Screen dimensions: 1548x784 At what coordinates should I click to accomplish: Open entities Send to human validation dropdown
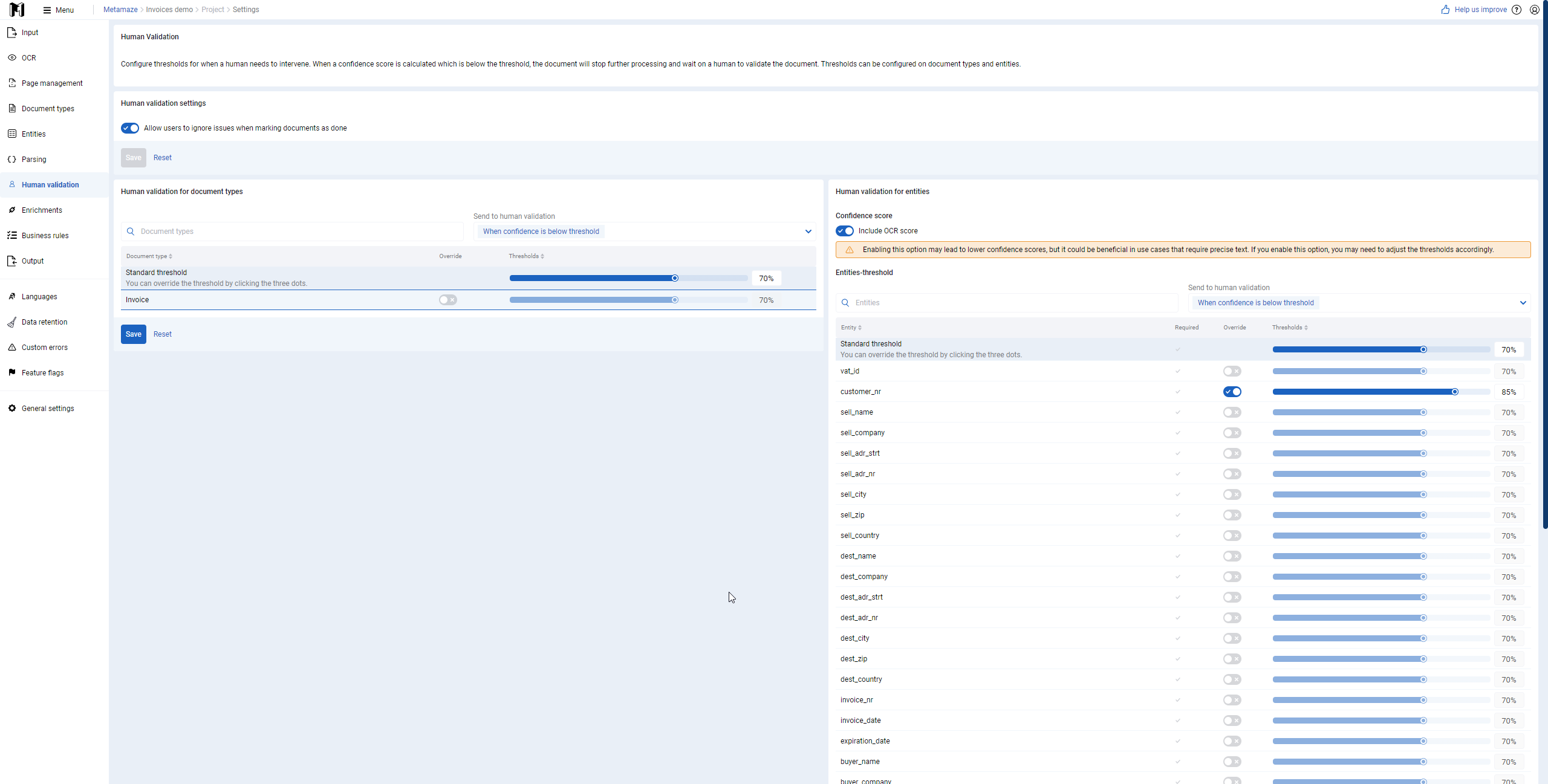(x=1359, y=303)
